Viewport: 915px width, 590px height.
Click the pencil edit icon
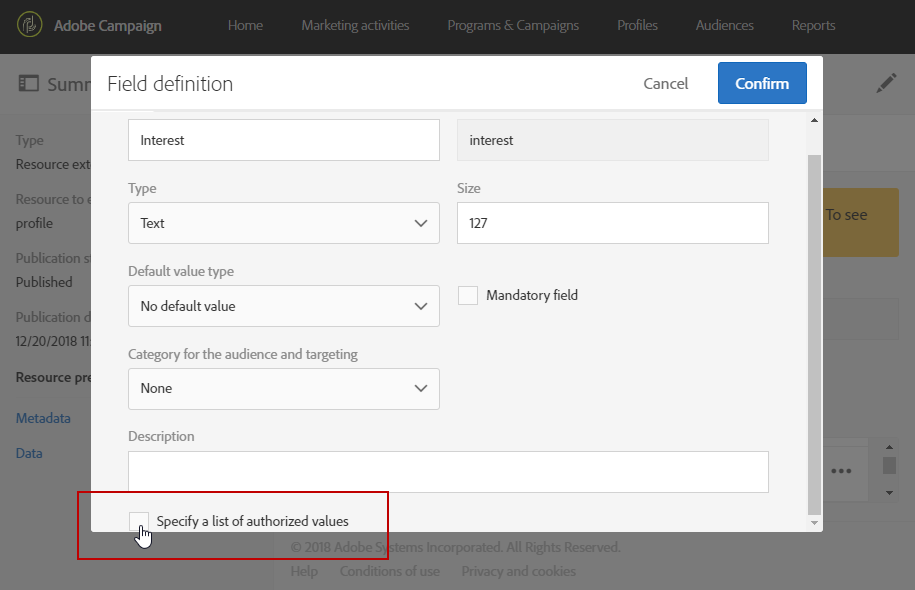[x=886, y=84]
